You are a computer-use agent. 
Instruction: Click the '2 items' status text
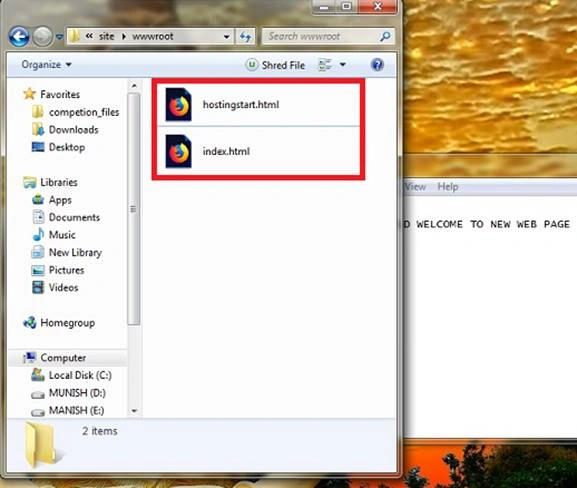pos(100,431)
